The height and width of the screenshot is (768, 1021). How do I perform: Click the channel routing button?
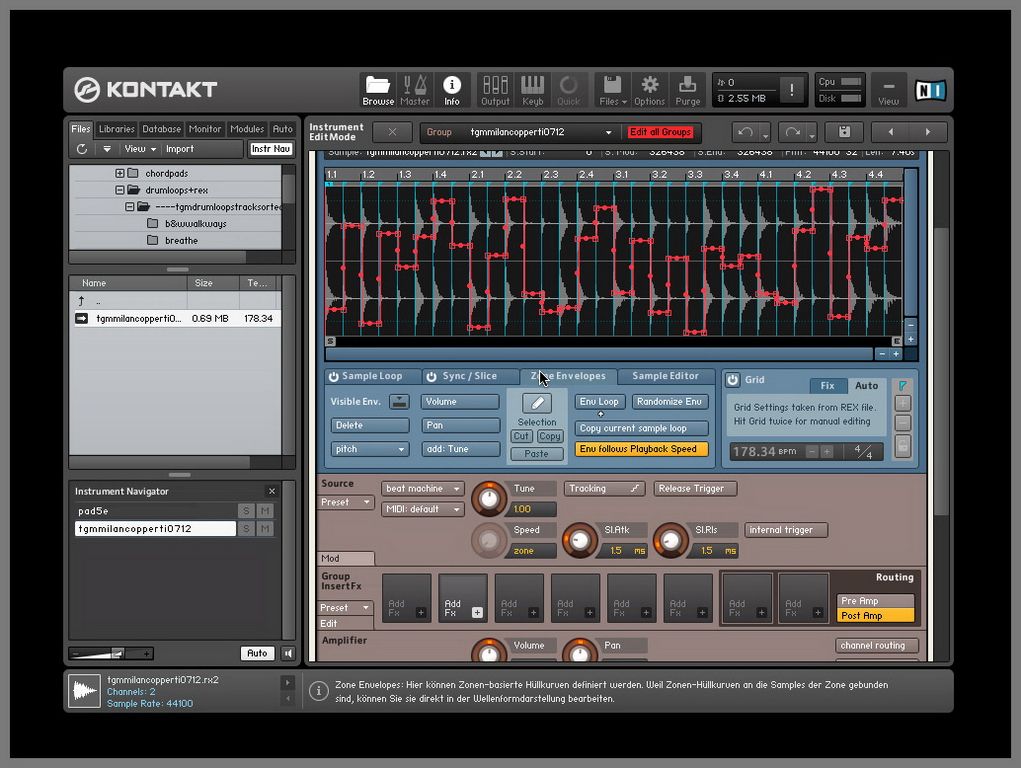(877, 646)
